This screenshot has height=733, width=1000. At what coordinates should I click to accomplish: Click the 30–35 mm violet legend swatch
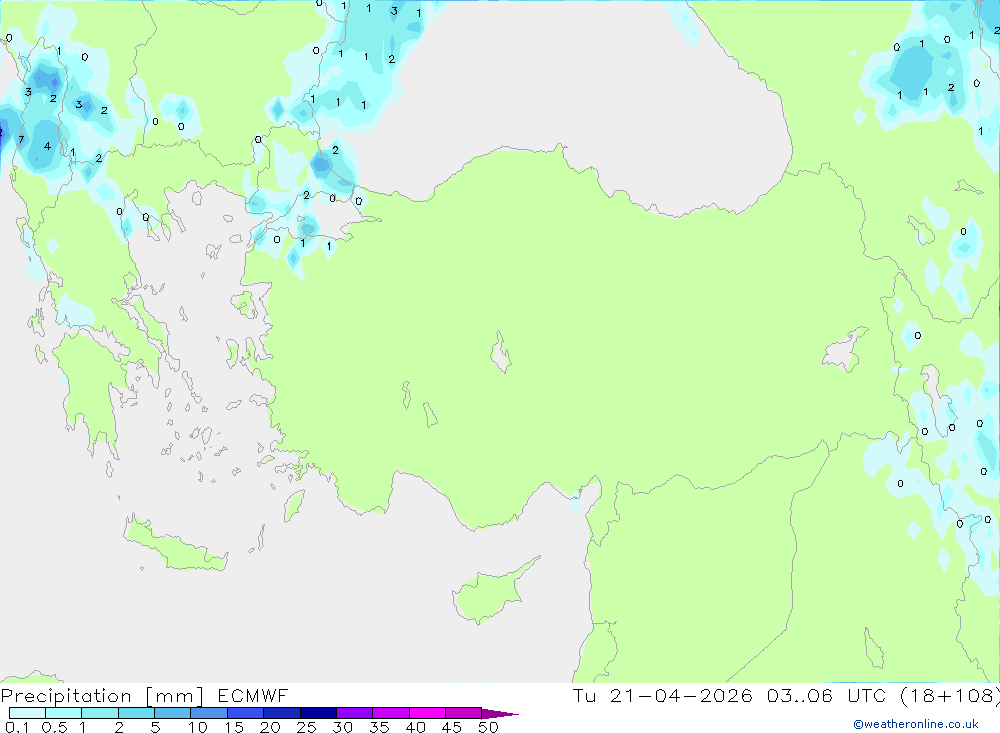355,713
